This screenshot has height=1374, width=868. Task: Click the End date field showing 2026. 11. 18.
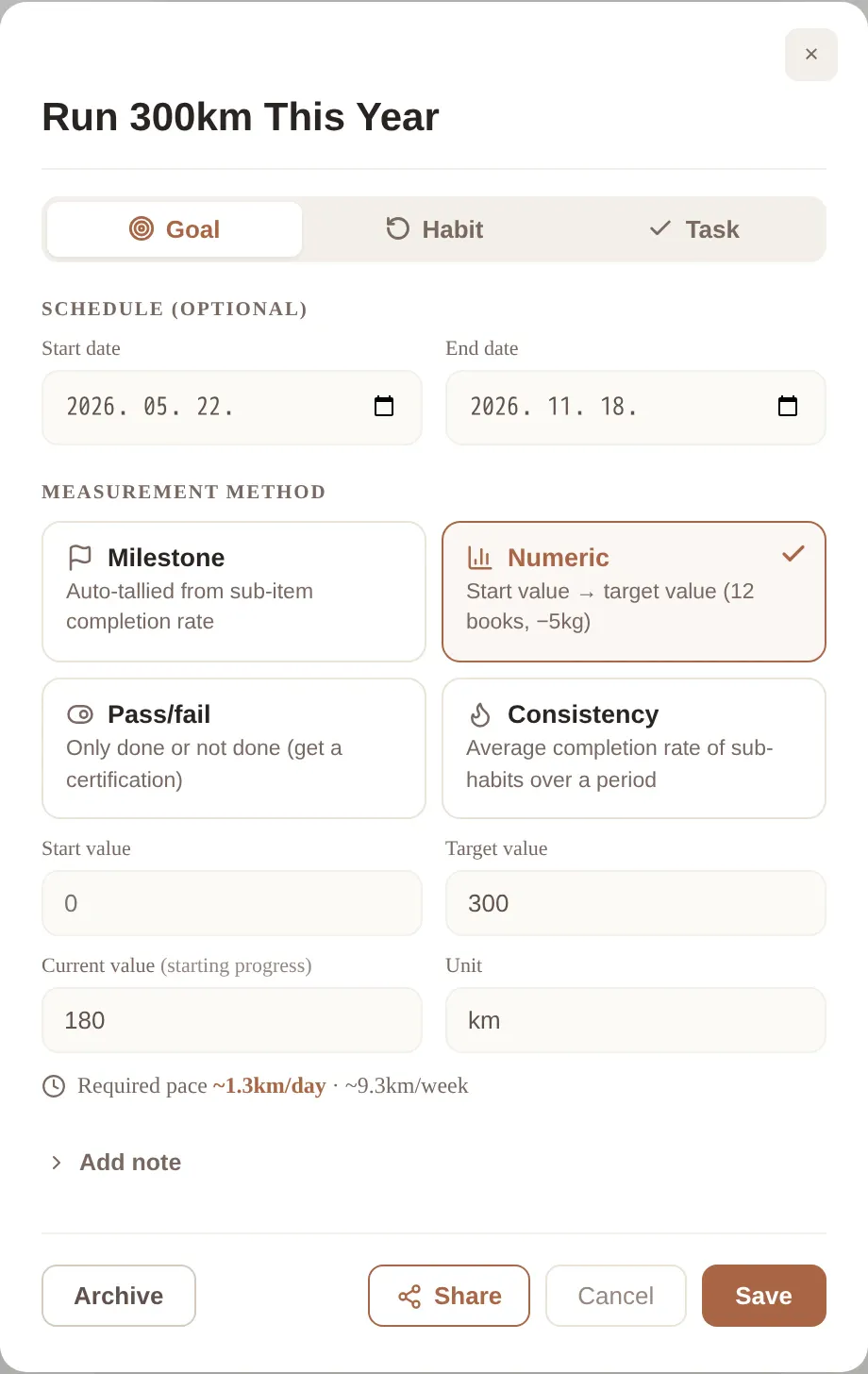pyautogui.click(x=636, y=408)
